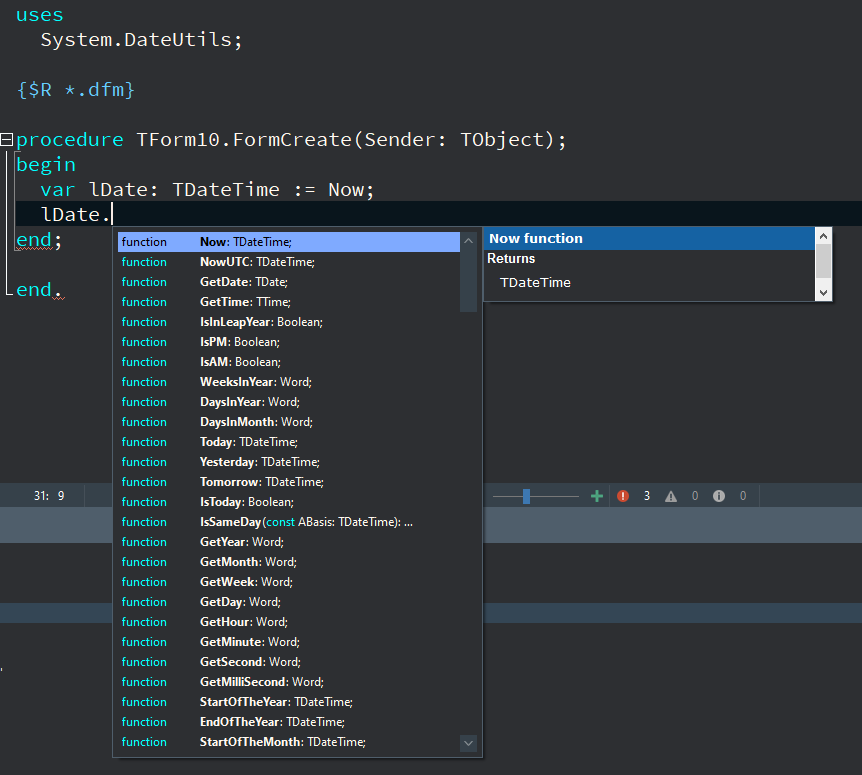The width and height of the screenshot is (862, 775).
Task: Click the {$R *.dfm} compiler directive
Action: [76, 90]
